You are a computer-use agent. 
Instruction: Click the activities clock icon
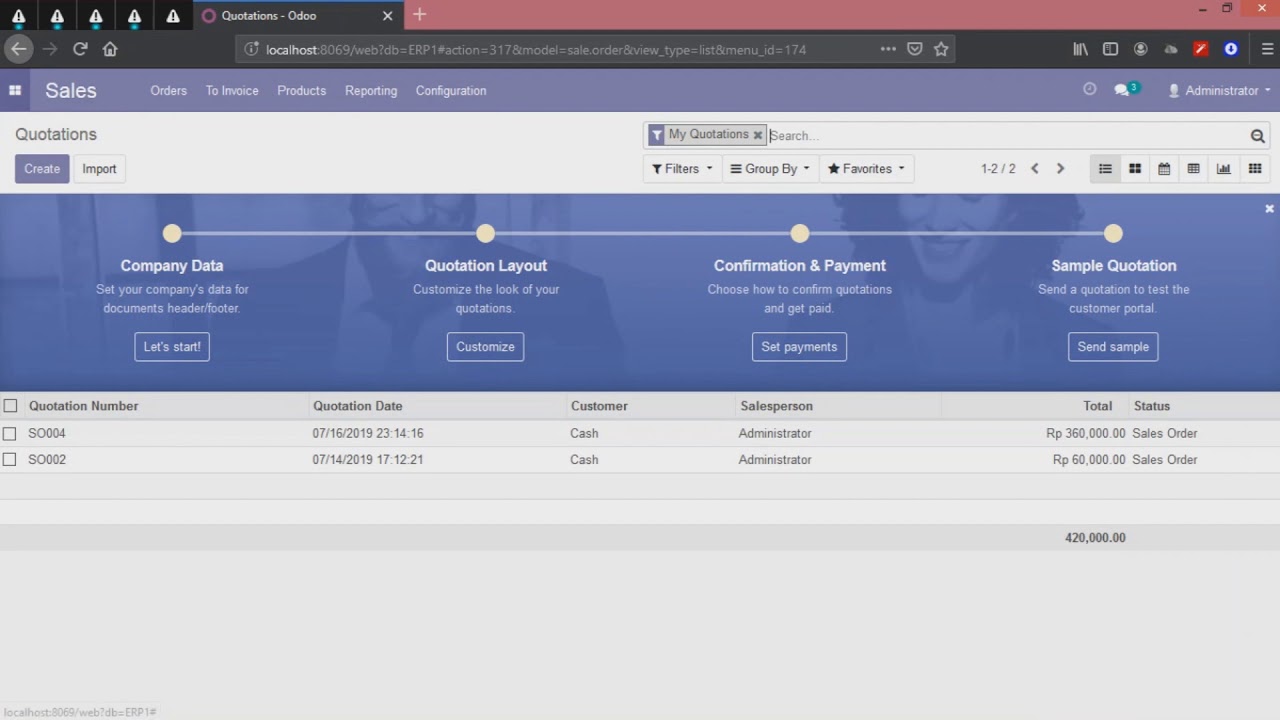(x=1090, y=89)
